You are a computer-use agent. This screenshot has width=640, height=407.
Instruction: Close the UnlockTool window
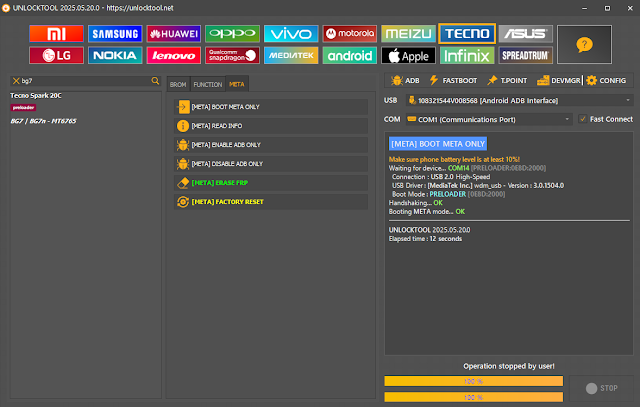[630, 8]
